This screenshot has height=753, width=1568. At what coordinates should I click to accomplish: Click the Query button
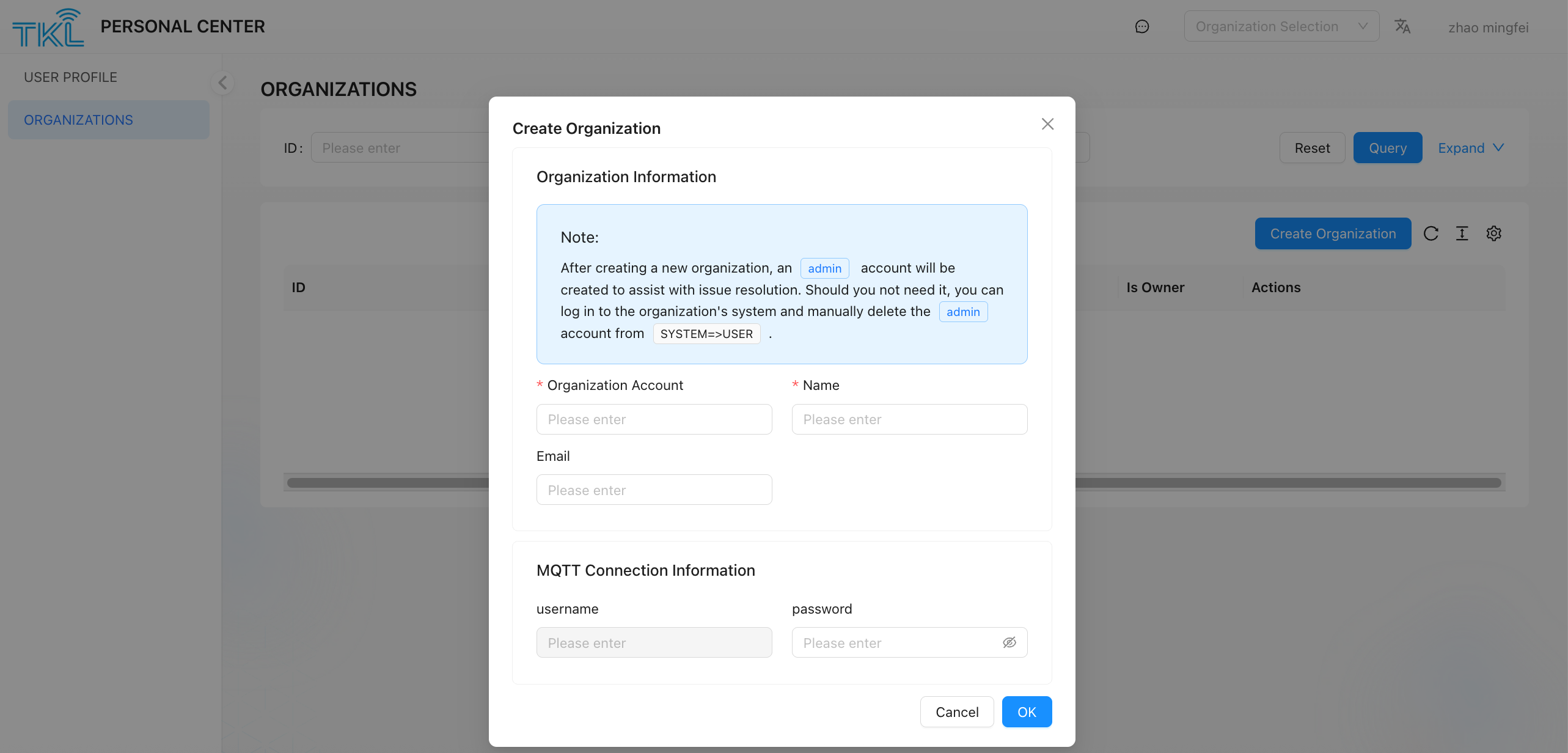tap(1387, 148)
